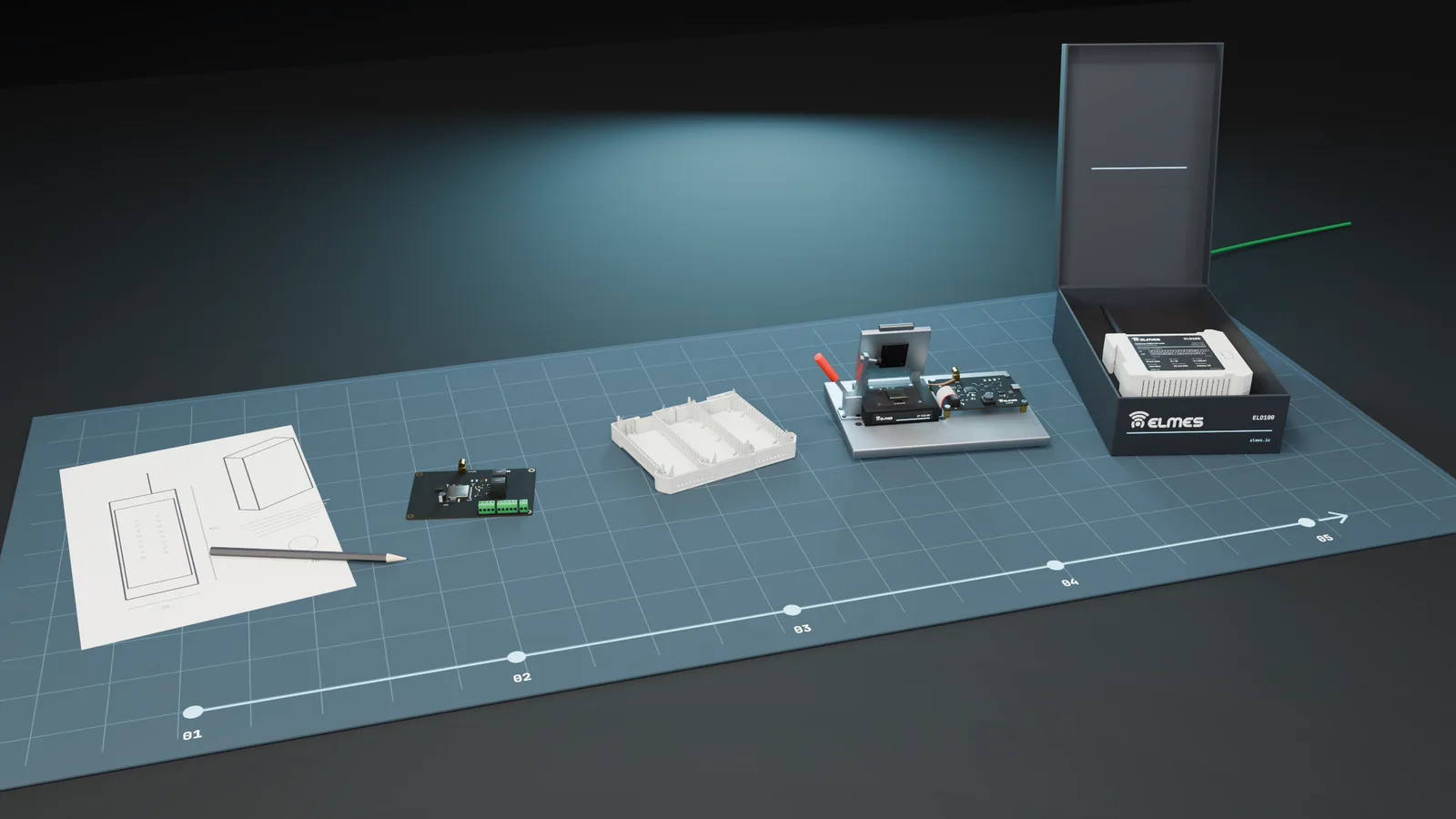The width and height of the screenshot is (1456, 819).
Task: Click the "02" step label
Action: tap(521, 678)
